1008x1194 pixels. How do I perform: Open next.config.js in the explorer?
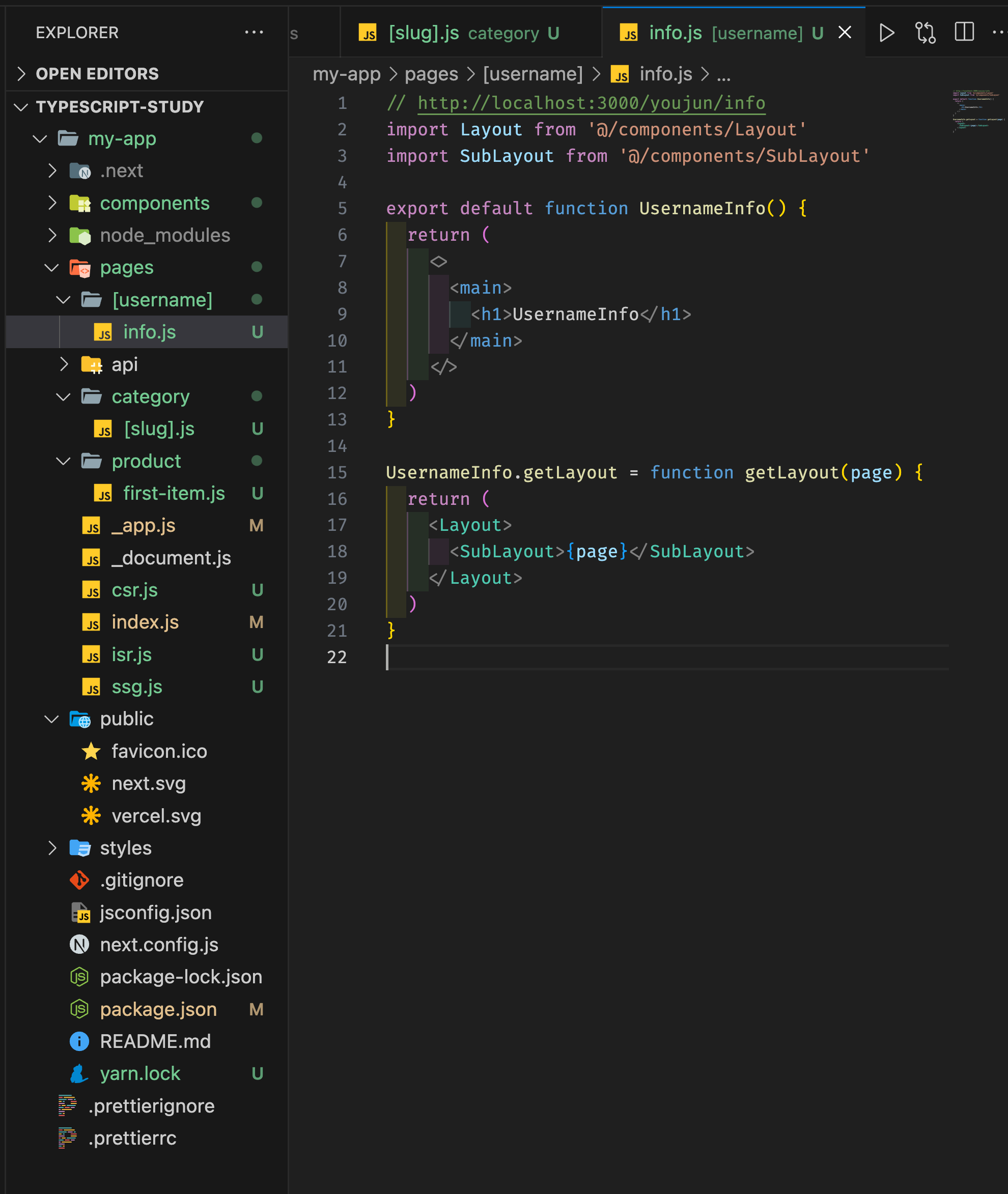tap(159, 945)
